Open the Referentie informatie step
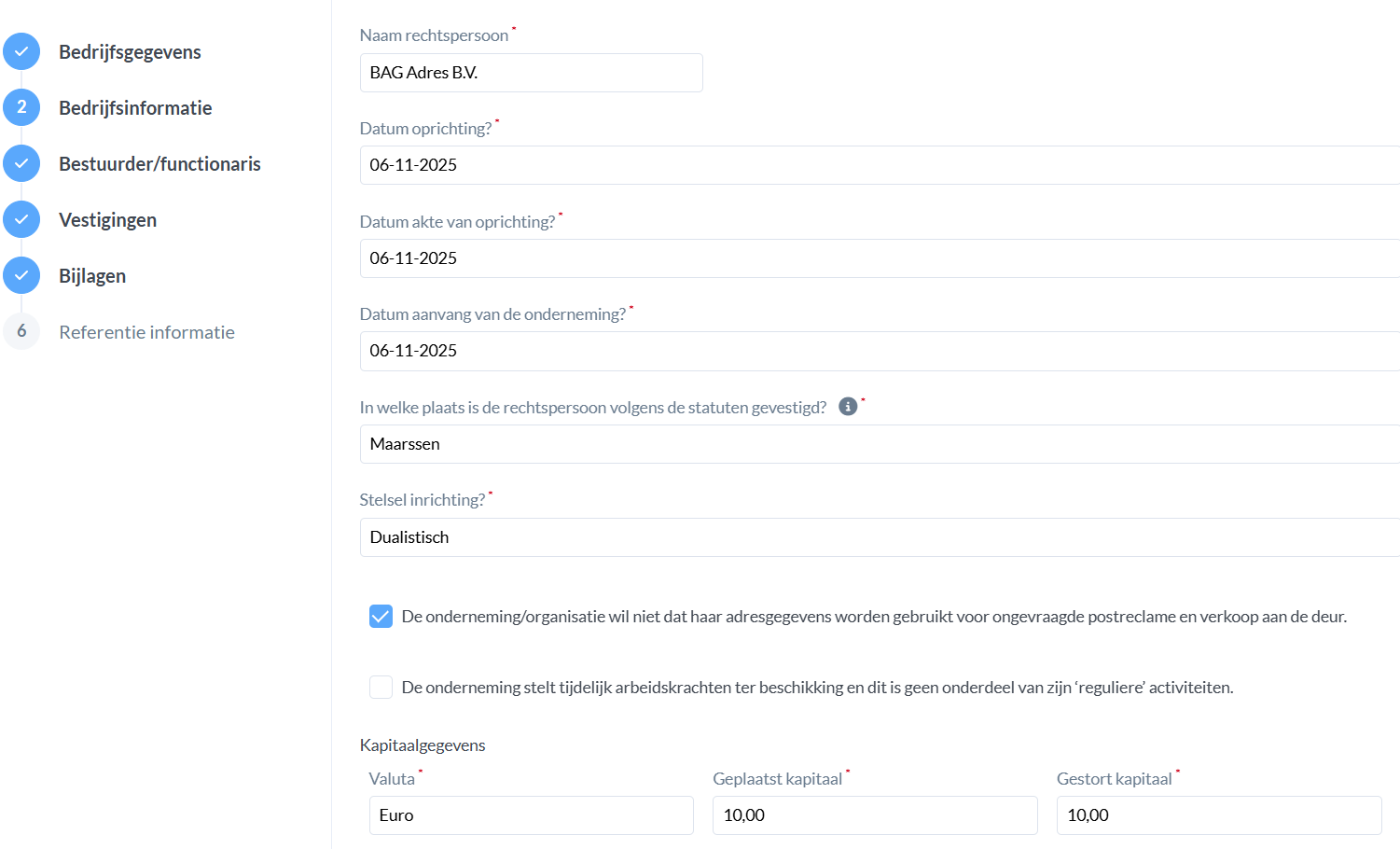 click(x=146, y=332)
